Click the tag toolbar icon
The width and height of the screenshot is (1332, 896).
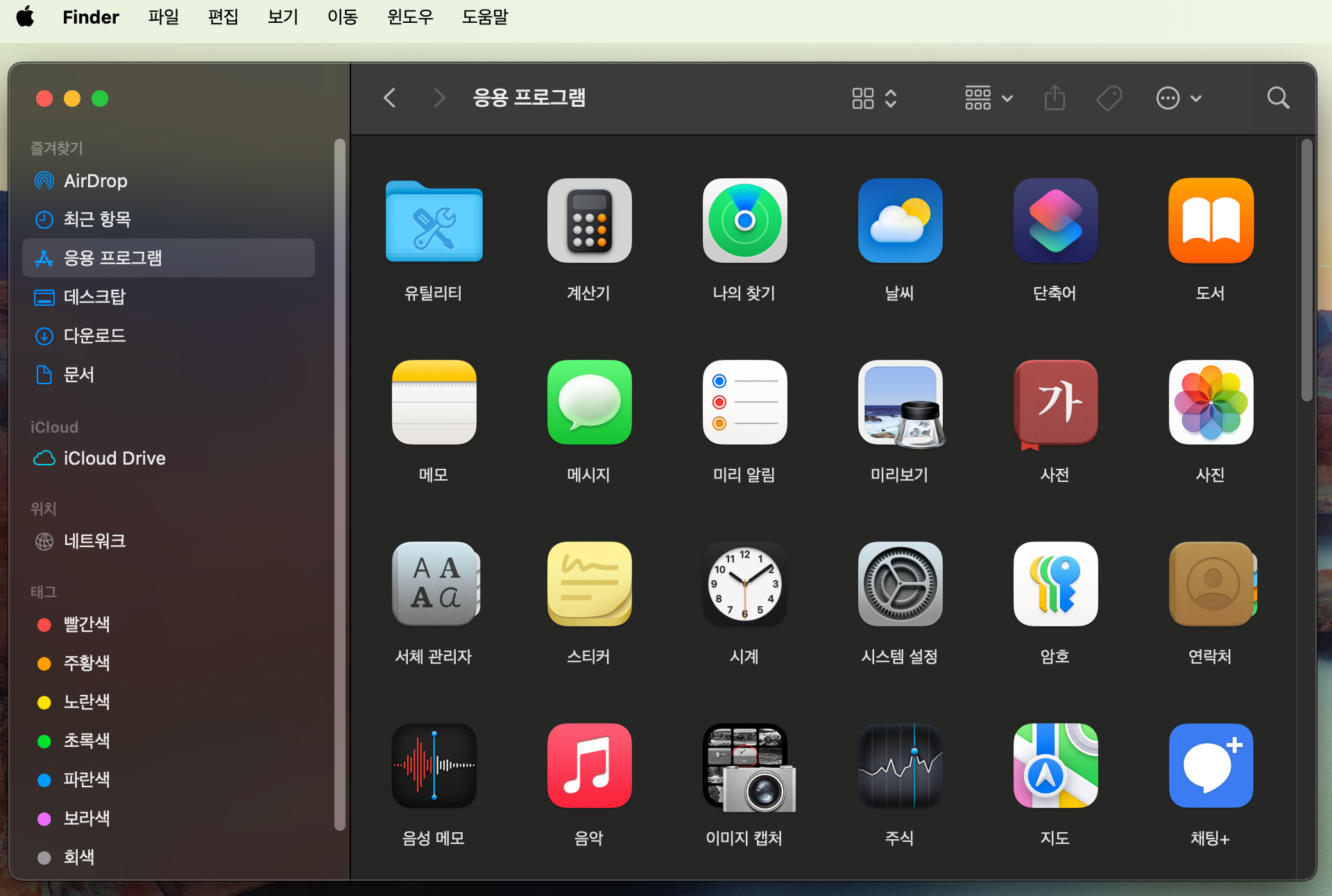tap(1109, 98)
